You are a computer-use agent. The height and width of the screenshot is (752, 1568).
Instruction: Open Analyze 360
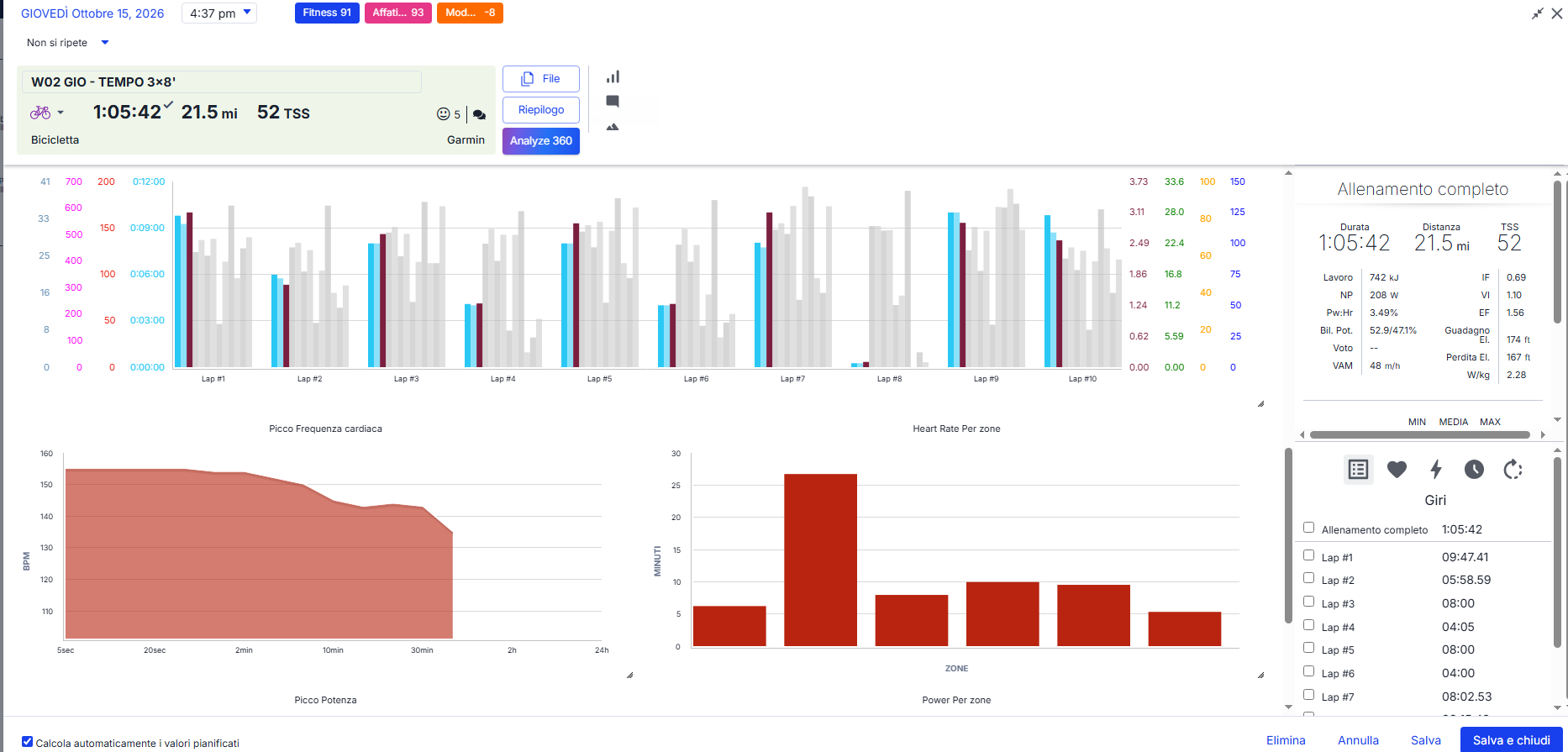click(541, 141)
